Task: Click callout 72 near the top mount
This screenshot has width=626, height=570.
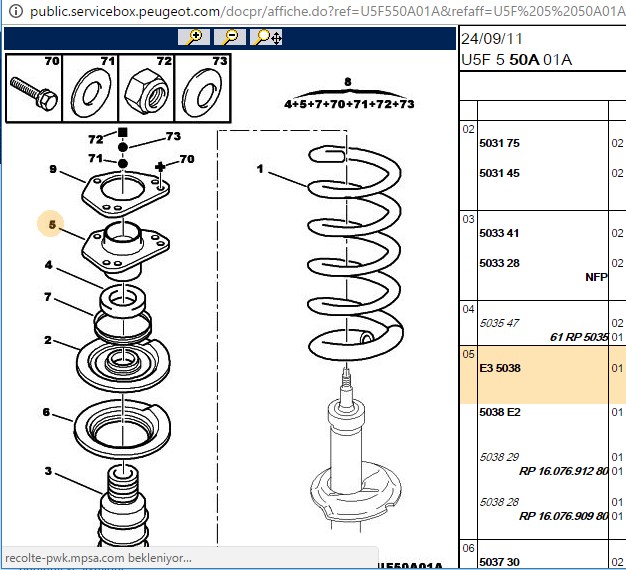Action: click(x=95, y=139)
